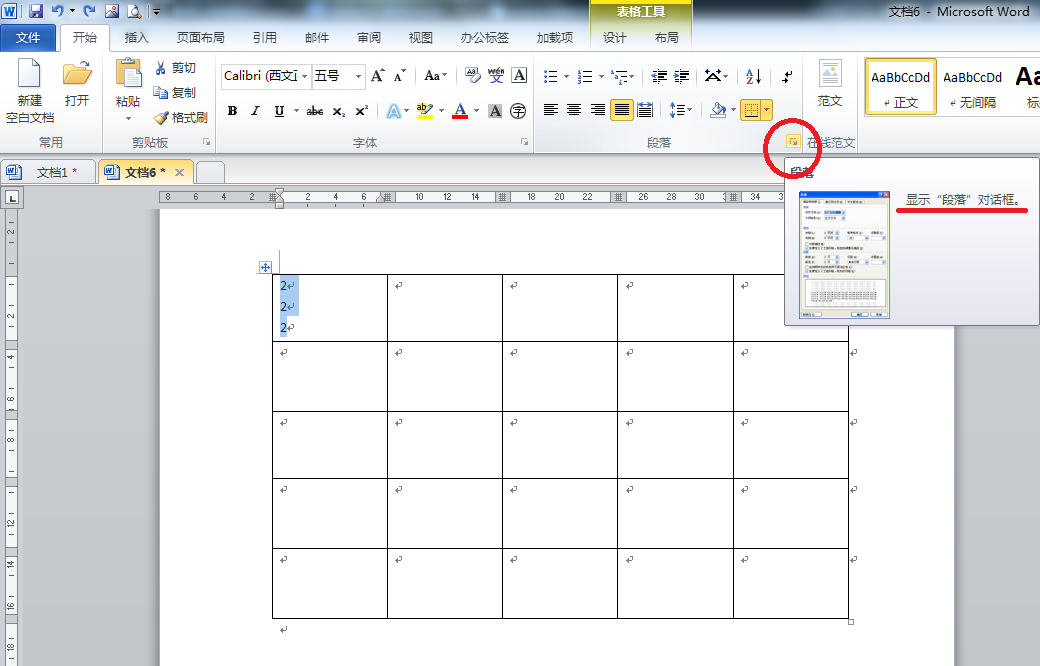
Task: Click the blank new document tab button
Action: pyautogui.click(x=210, y=172)
